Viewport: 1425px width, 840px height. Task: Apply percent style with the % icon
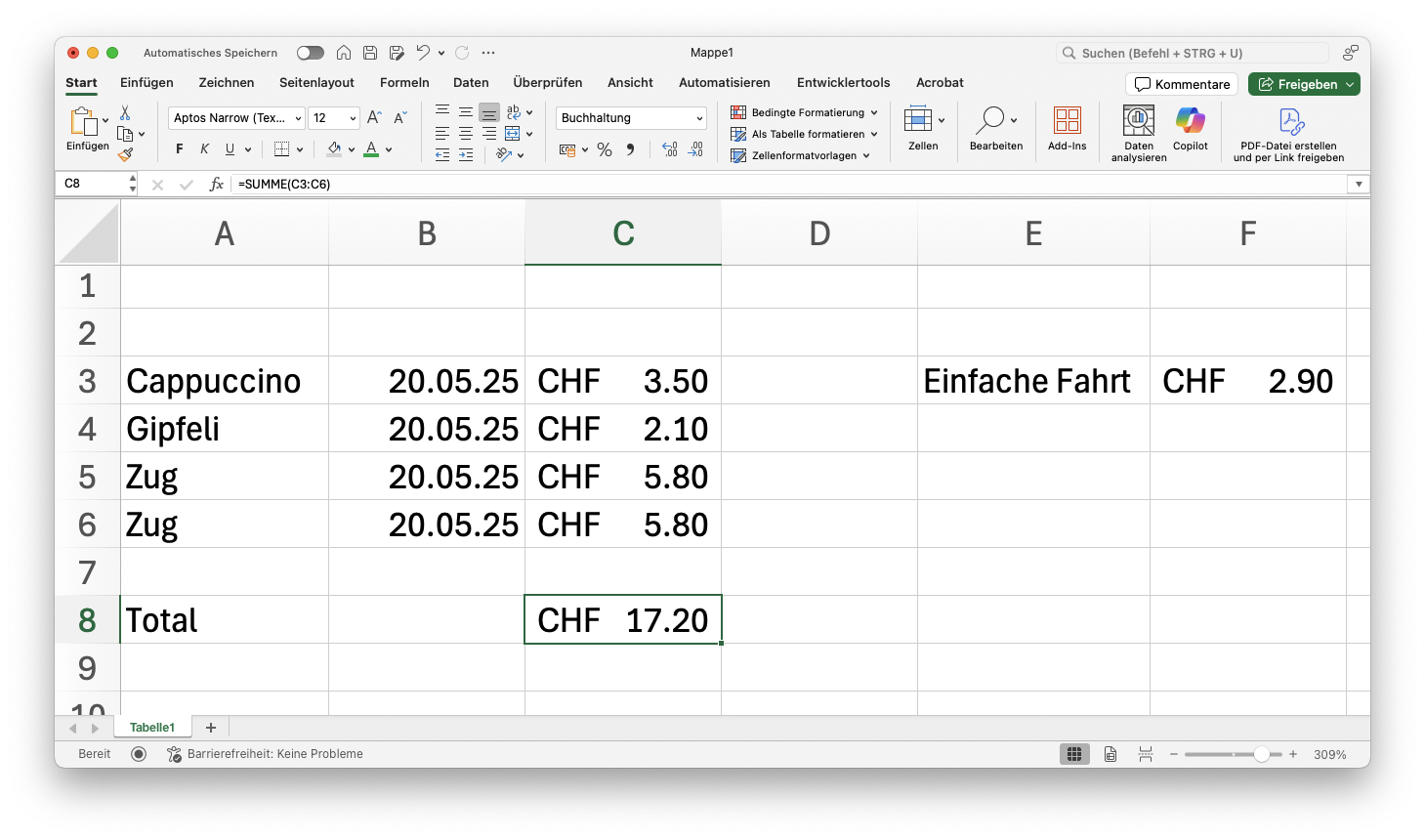[605, 149]
